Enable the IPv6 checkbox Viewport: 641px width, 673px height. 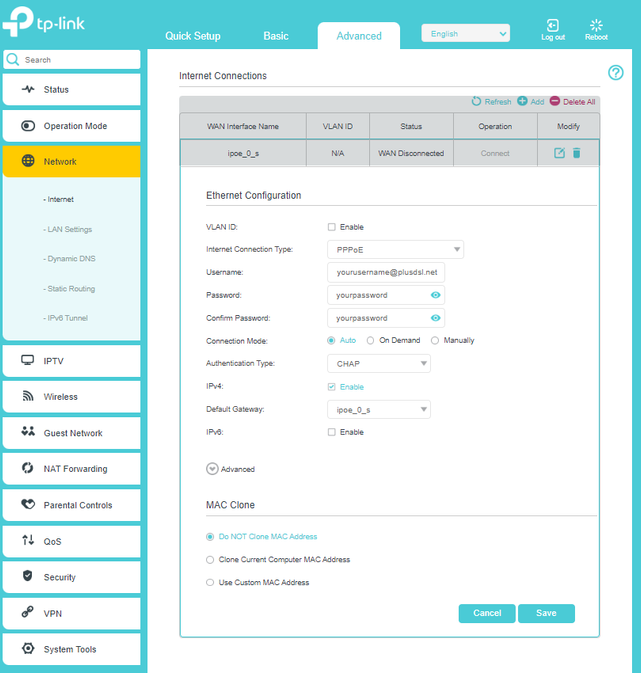point(332,432)
